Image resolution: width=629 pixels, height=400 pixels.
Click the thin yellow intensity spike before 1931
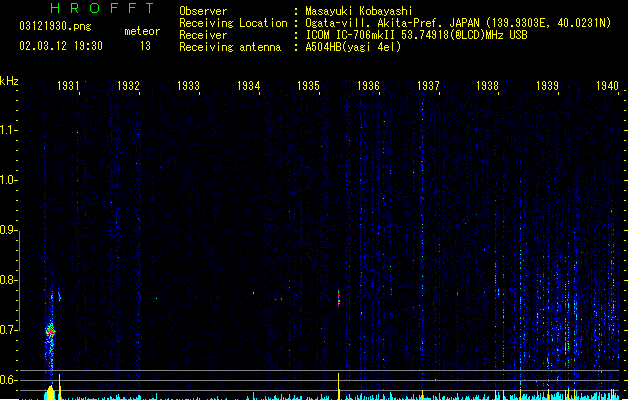pos(59,387)
